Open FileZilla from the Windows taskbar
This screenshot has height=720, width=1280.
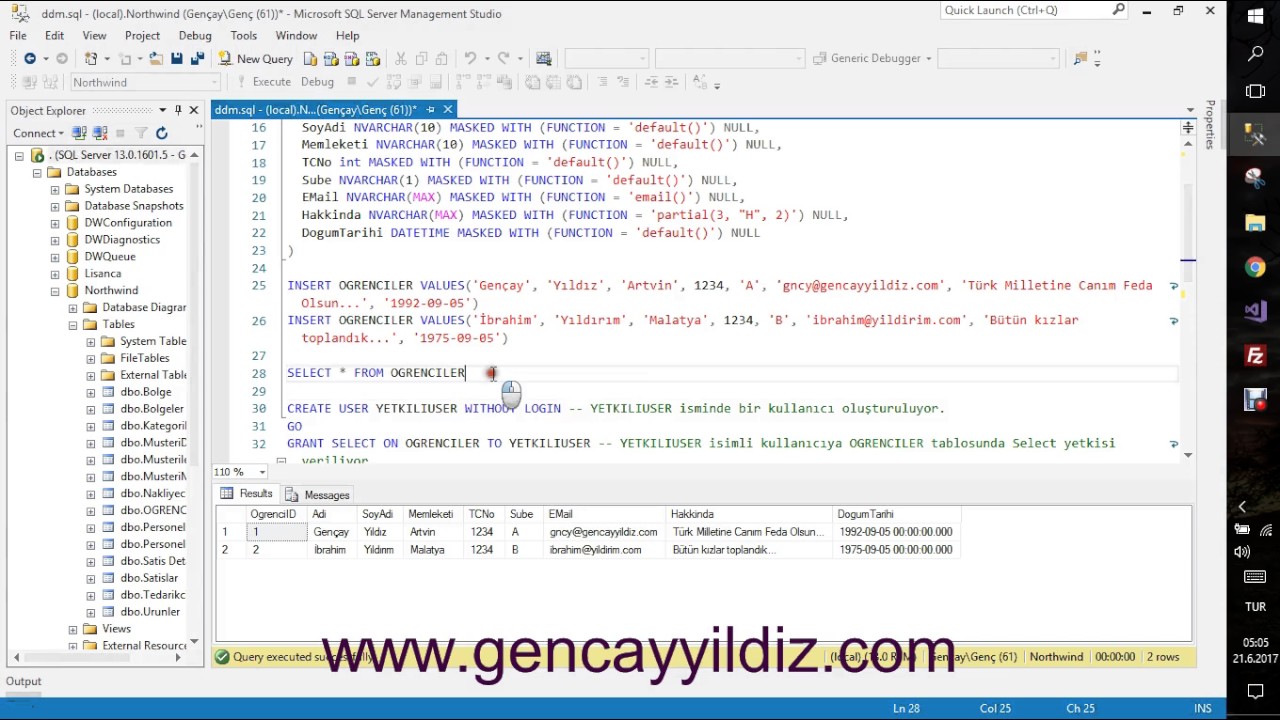1255,356
